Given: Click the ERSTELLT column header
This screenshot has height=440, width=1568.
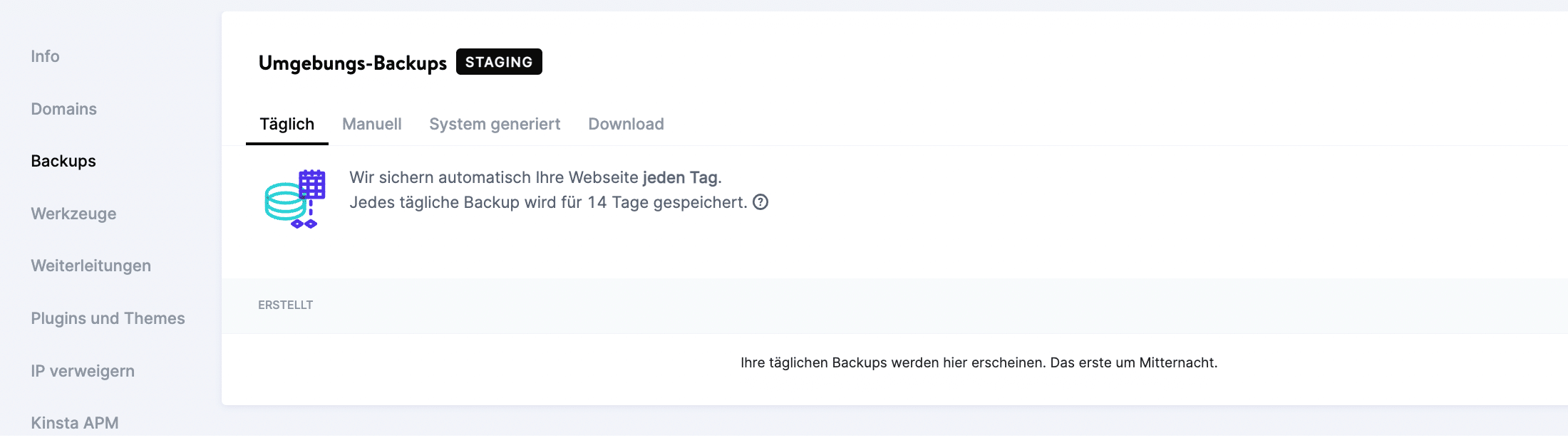Looking at the screenshot, I should coord(285,305).
